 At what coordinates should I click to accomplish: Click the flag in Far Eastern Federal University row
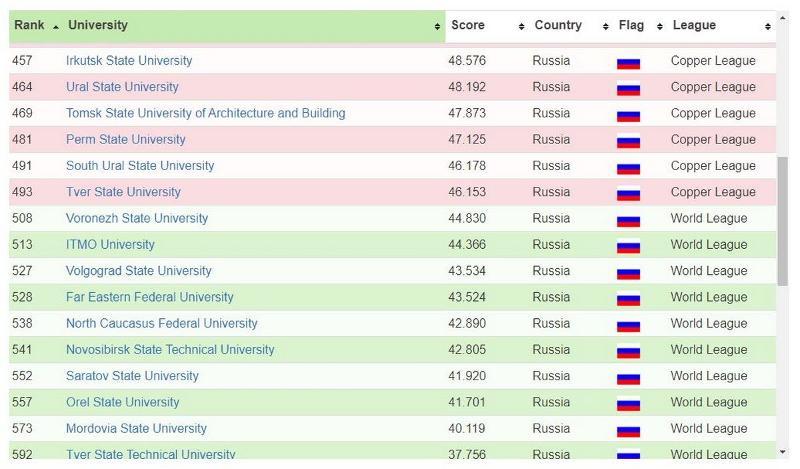point(628,298)
